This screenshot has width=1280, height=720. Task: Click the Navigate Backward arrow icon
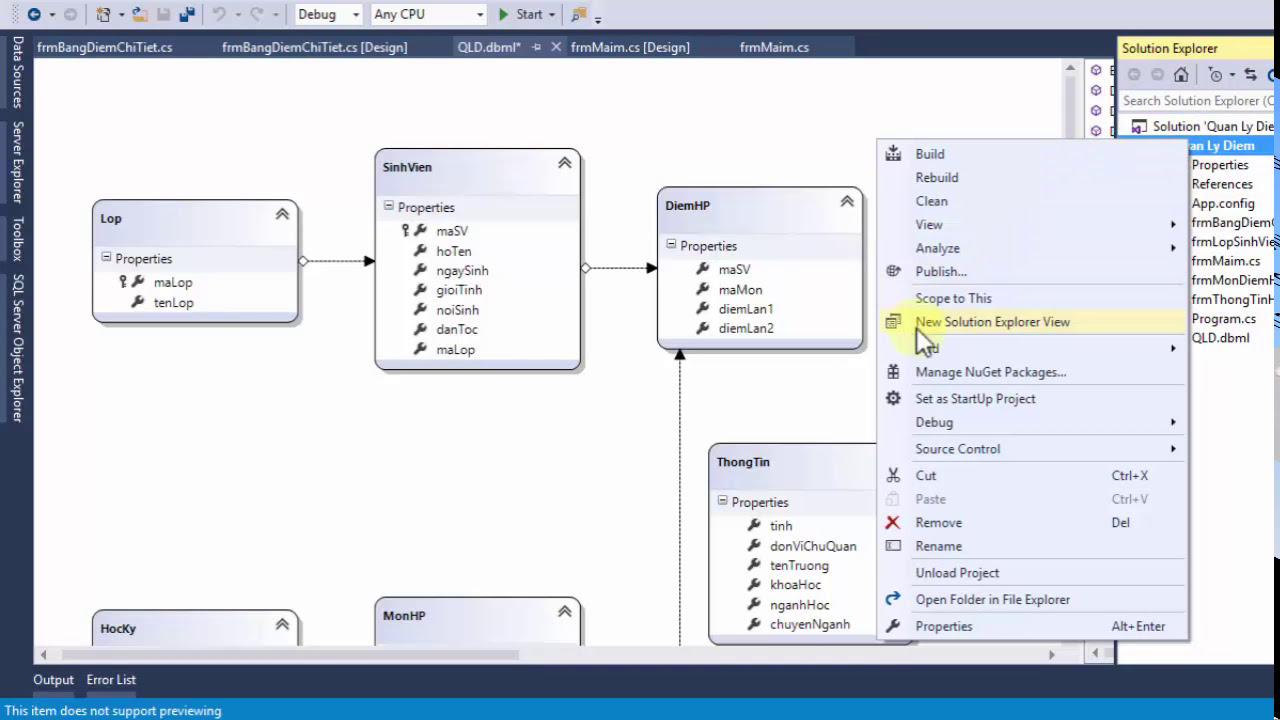click(x=34, y=14)
